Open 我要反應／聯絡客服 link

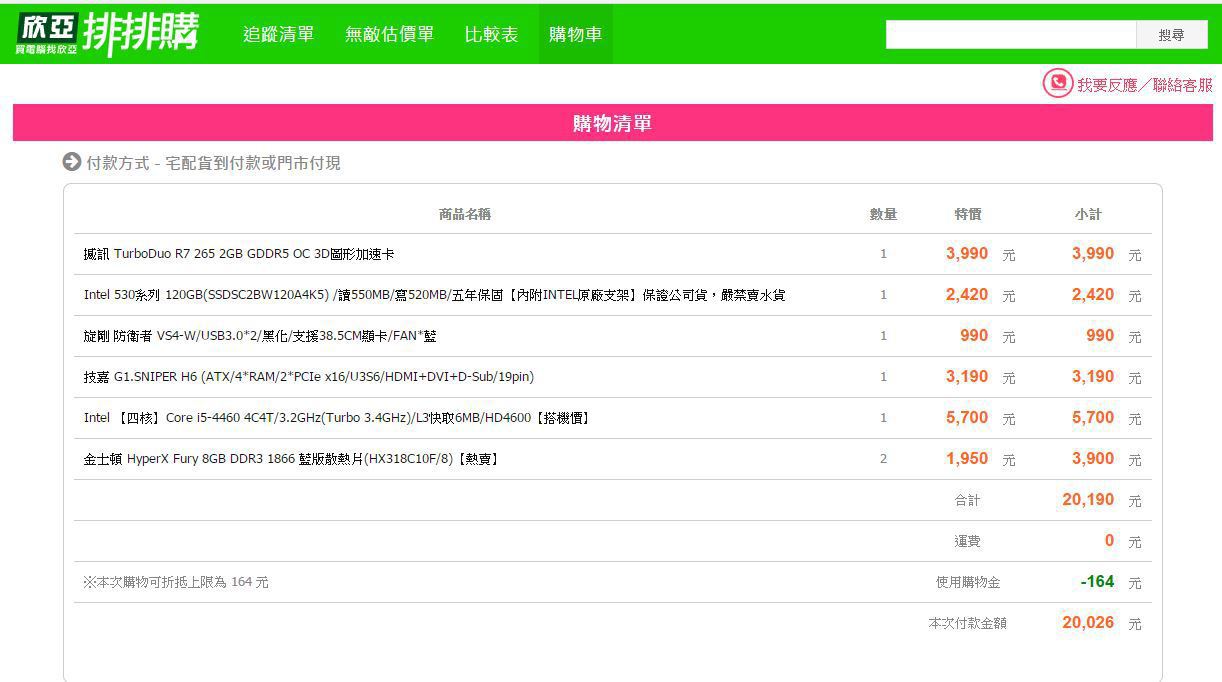click(1144, 85)
